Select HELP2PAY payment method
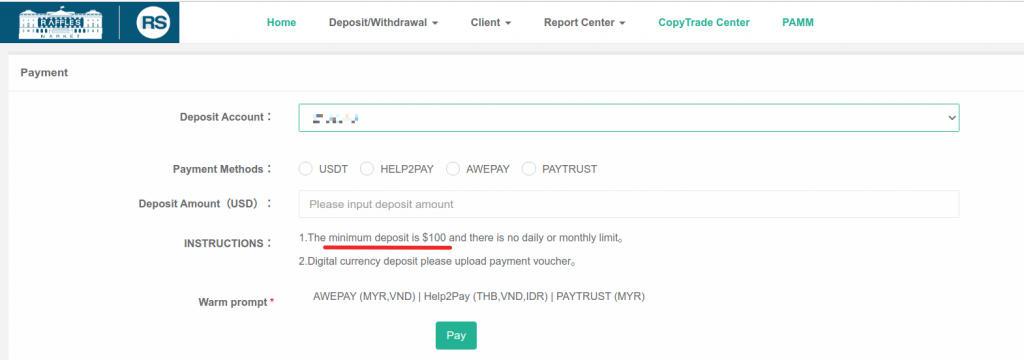Screen dimensions: 1024x360 click(x=367, y=169)
